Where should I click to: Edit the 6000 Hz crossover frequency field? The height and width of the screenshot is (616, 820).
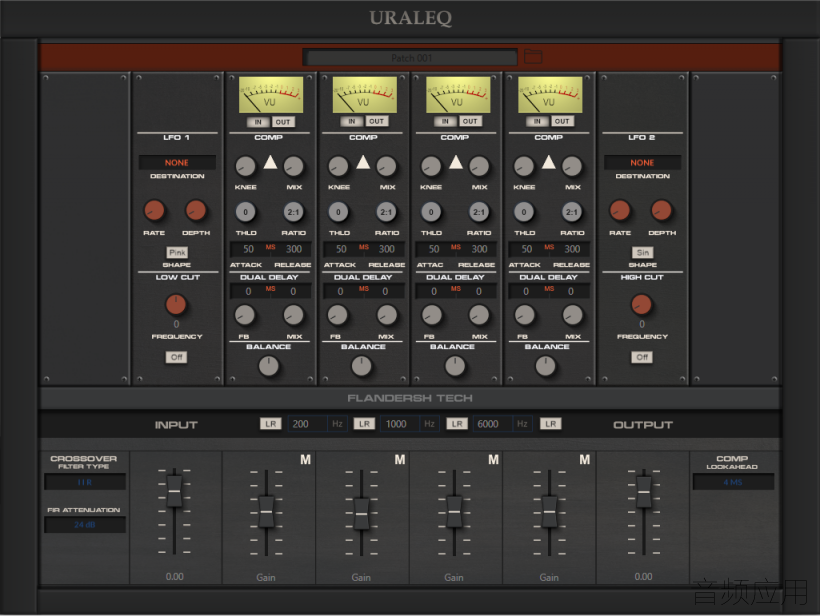tap(493, 424)
